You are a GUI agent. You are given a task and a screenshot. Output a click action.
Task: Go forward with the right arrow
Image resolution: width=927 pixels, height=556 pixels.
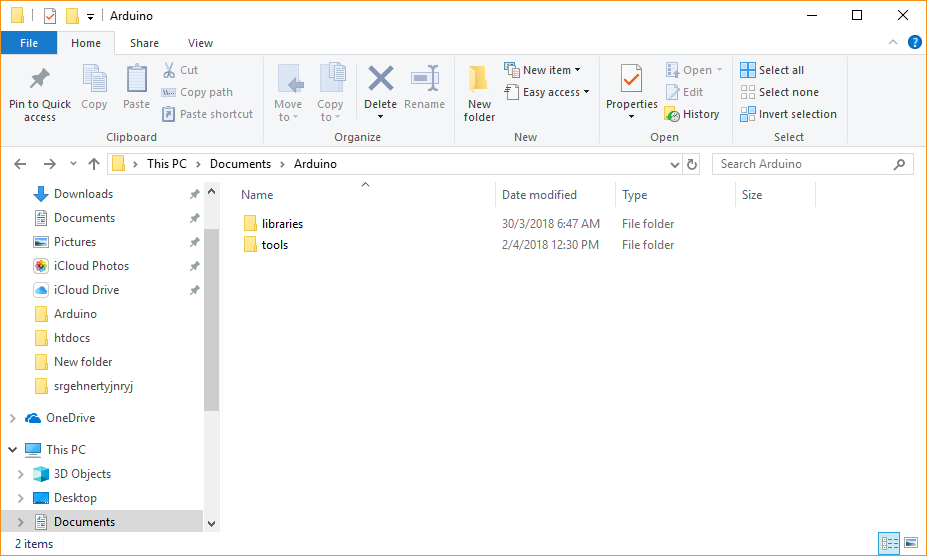click(x=50, y=164)
